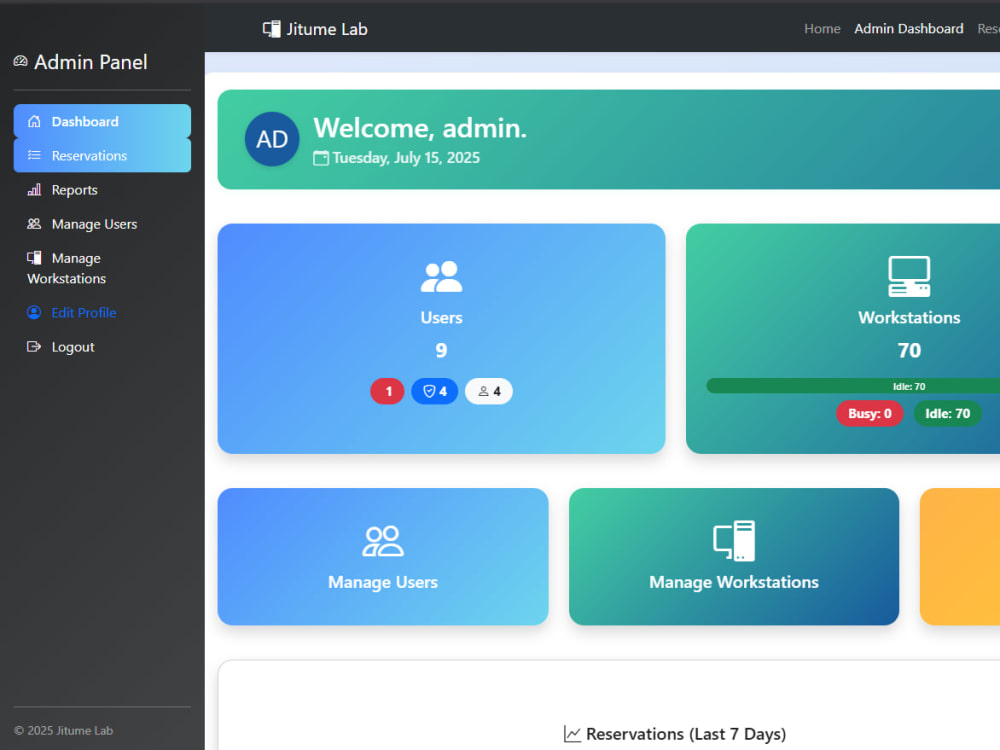Open Dashboard in the sidebar
The width and height of the screenshot is (1000, 750).
(x=102, y=121)
